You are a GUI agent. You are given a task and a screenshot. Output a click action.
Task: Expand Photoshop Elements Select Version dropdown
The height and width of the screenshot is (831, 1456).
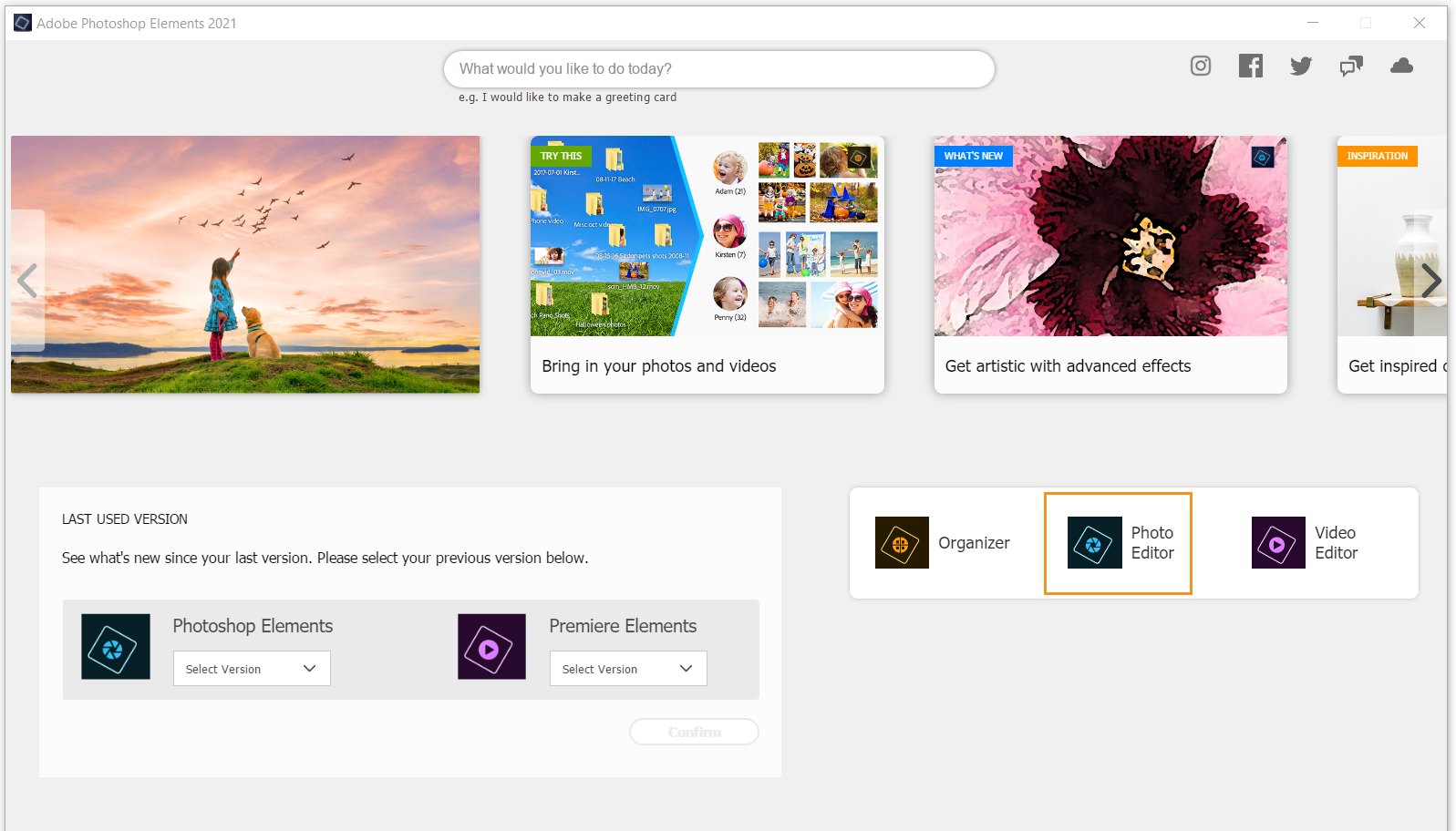252,669
